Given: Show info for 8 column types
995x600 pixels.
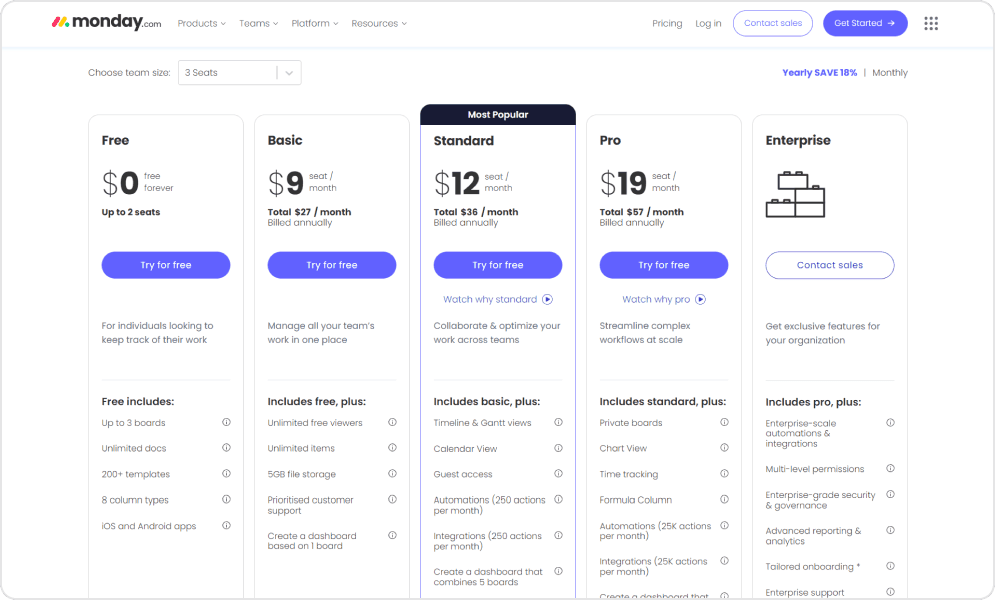Looking at the screenshot, I should pos(226,500).
